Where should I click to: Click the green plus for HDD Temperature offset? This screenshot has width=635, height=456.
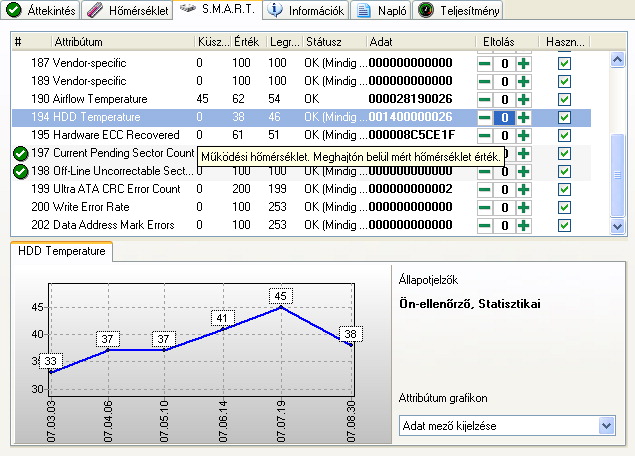click(524, 117)
